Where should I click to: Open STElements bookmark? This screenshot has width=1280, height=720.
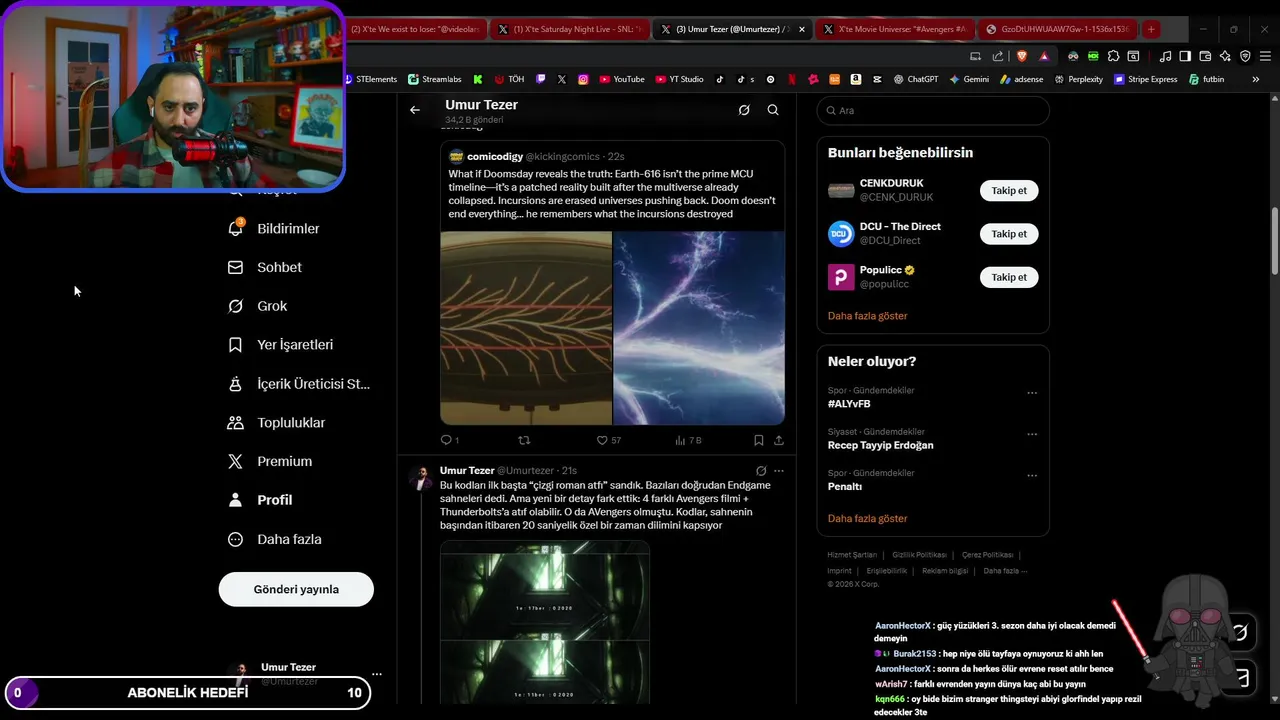click(371, 79)
